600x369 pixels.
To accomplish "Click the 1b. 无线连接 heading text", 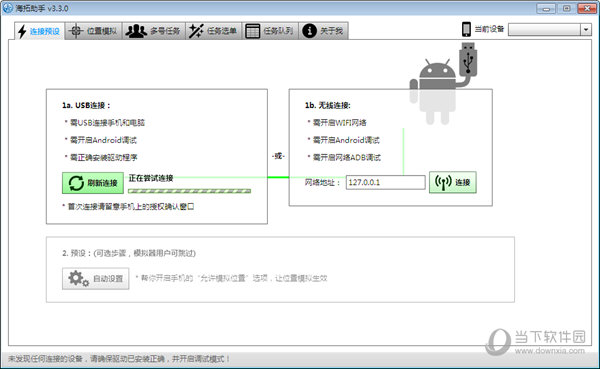I will (x=328, y=105).
